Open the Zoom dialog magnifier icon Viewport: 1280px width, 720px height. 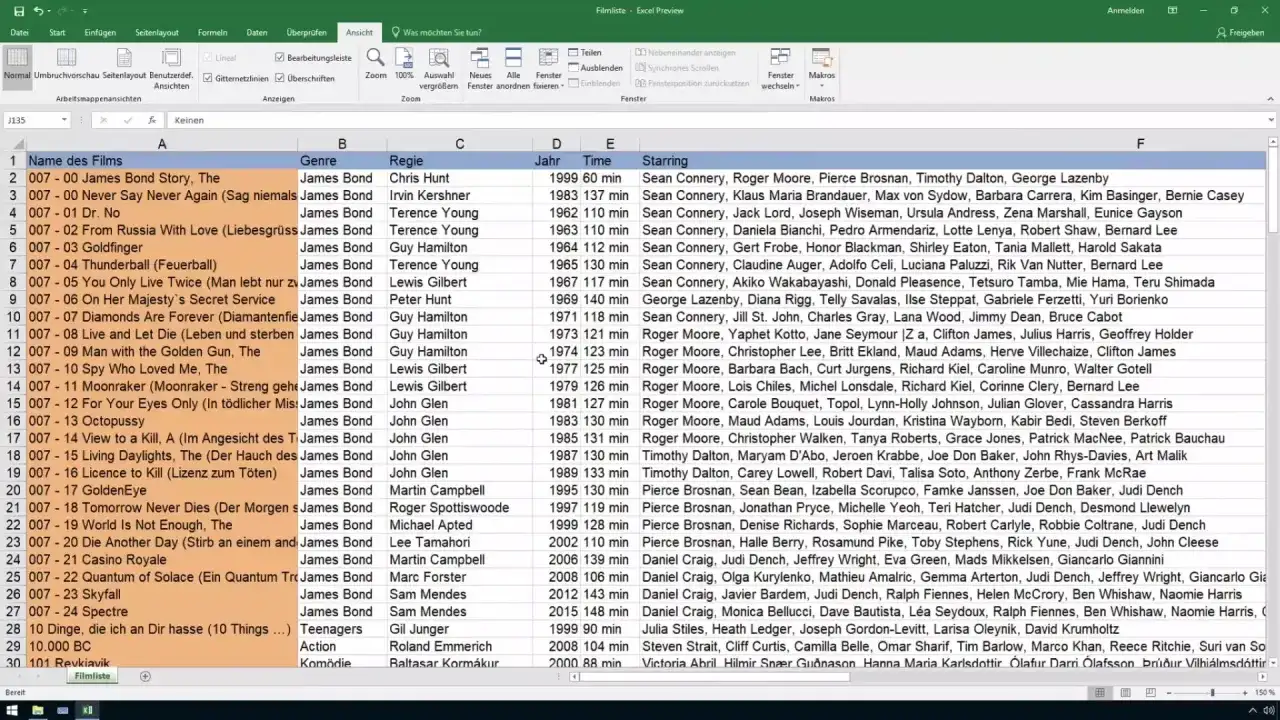pos(375,59)
